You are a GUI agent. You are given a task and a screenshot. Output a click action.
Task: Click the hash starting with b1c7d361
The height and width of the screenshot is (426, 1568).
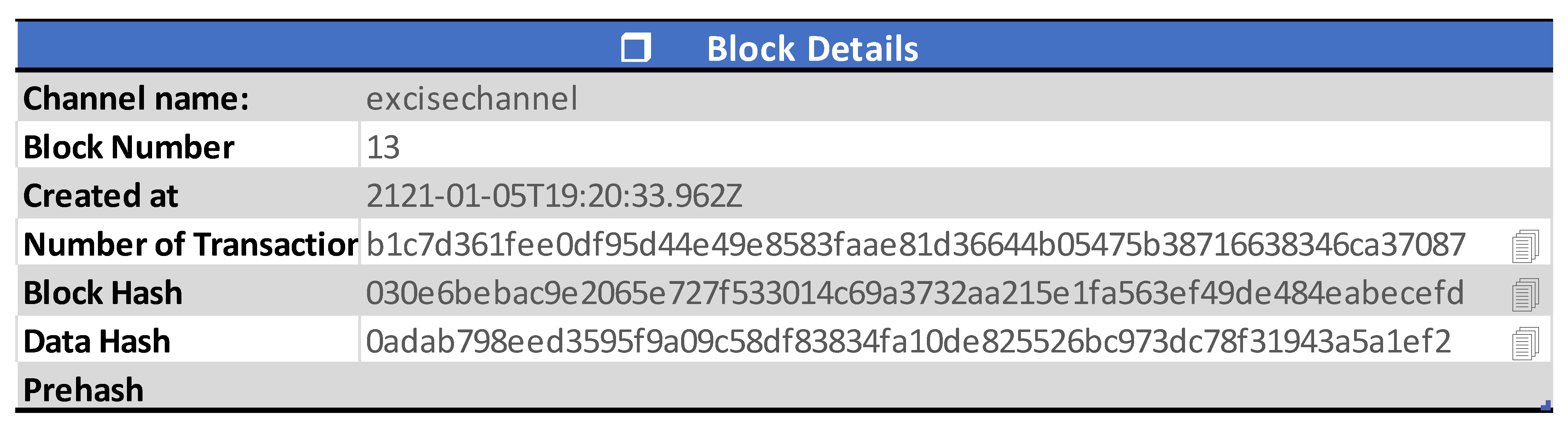pos(916,245)
